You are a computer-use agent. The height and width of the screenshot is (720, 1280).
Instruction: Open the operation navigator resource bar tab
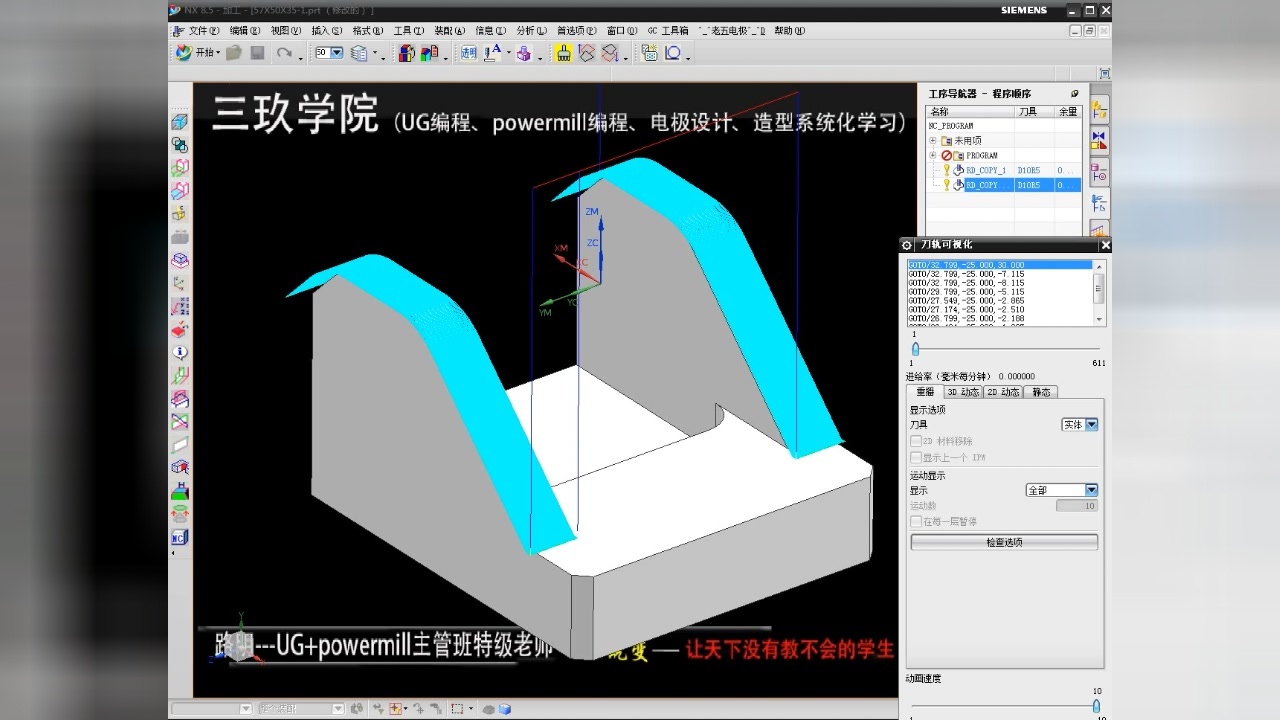coord(1099,204)
